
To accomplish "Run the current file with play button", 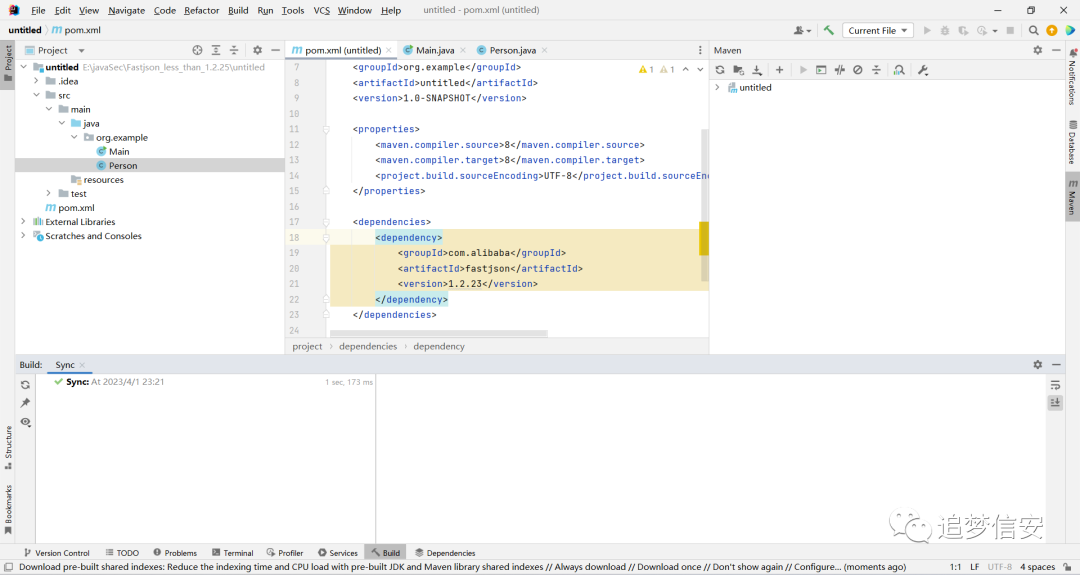I will pos(927,30).
